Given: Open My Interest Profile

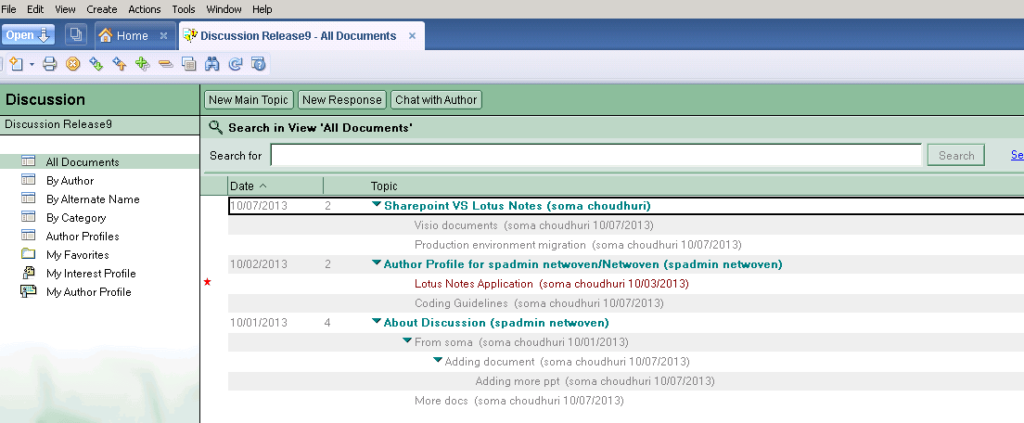Looking at the screenshot, I should [x=91, y=274].
